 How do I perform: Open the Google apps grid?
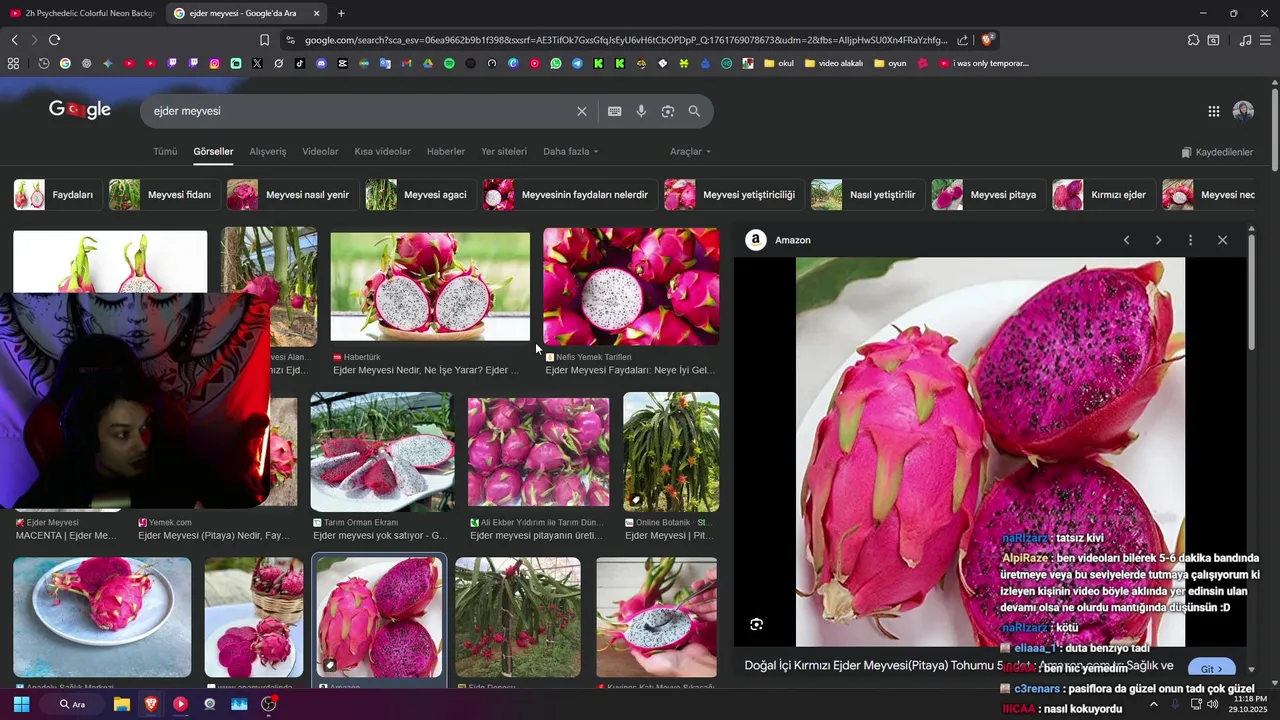(1213, 111)
